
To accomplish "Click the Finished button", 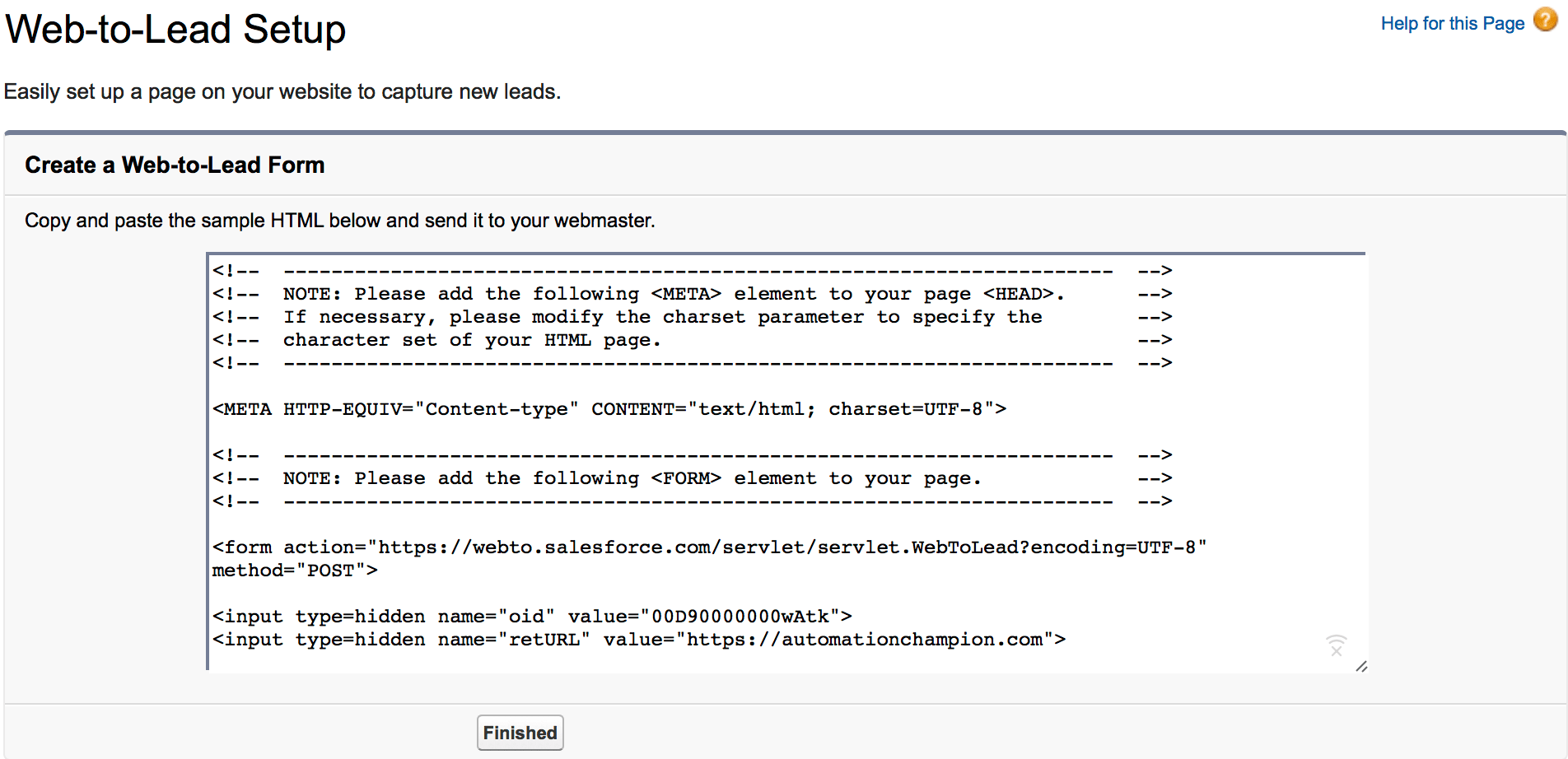I will [520, 733].
